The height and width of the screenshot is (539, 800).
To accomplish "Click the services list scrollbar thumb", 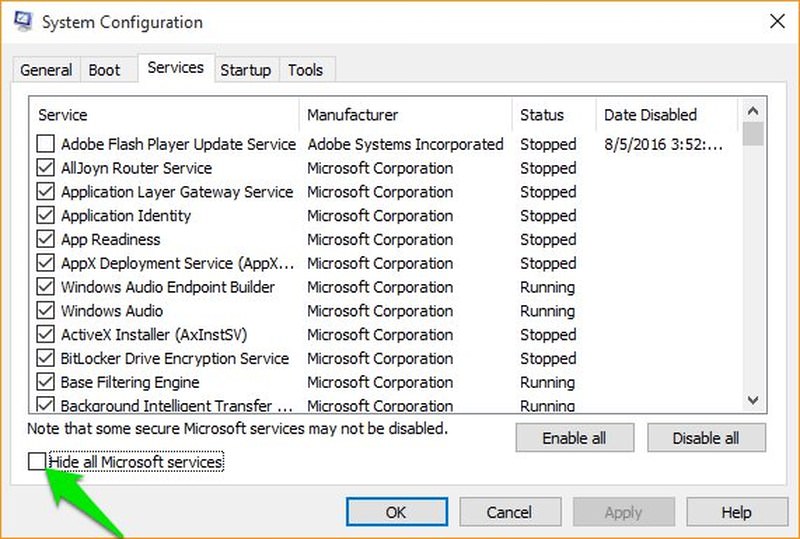I will (x=753, y=134).
